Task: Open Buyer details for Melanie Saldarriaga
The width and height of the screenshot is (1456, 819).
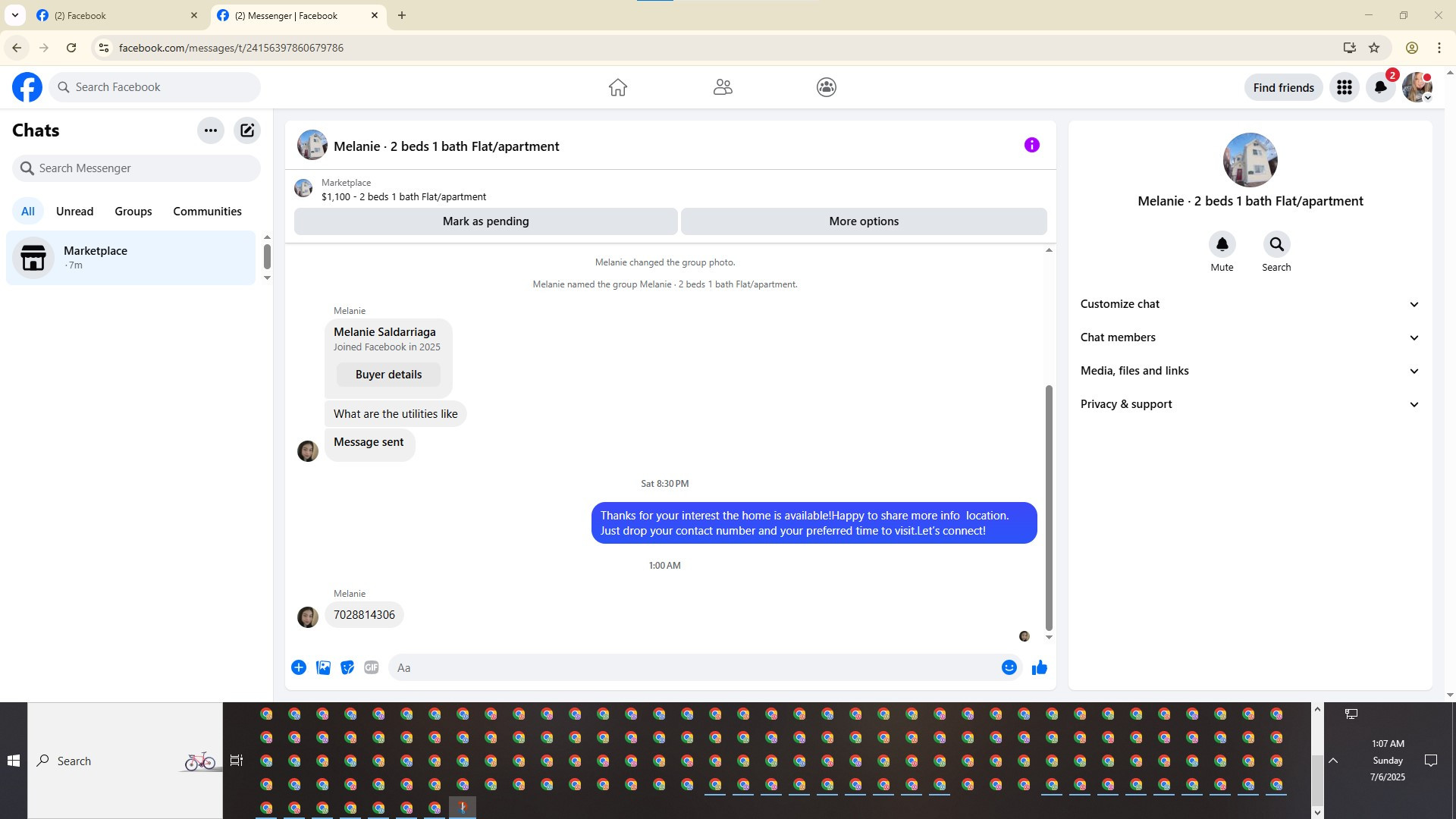Action: click(388, 375)
